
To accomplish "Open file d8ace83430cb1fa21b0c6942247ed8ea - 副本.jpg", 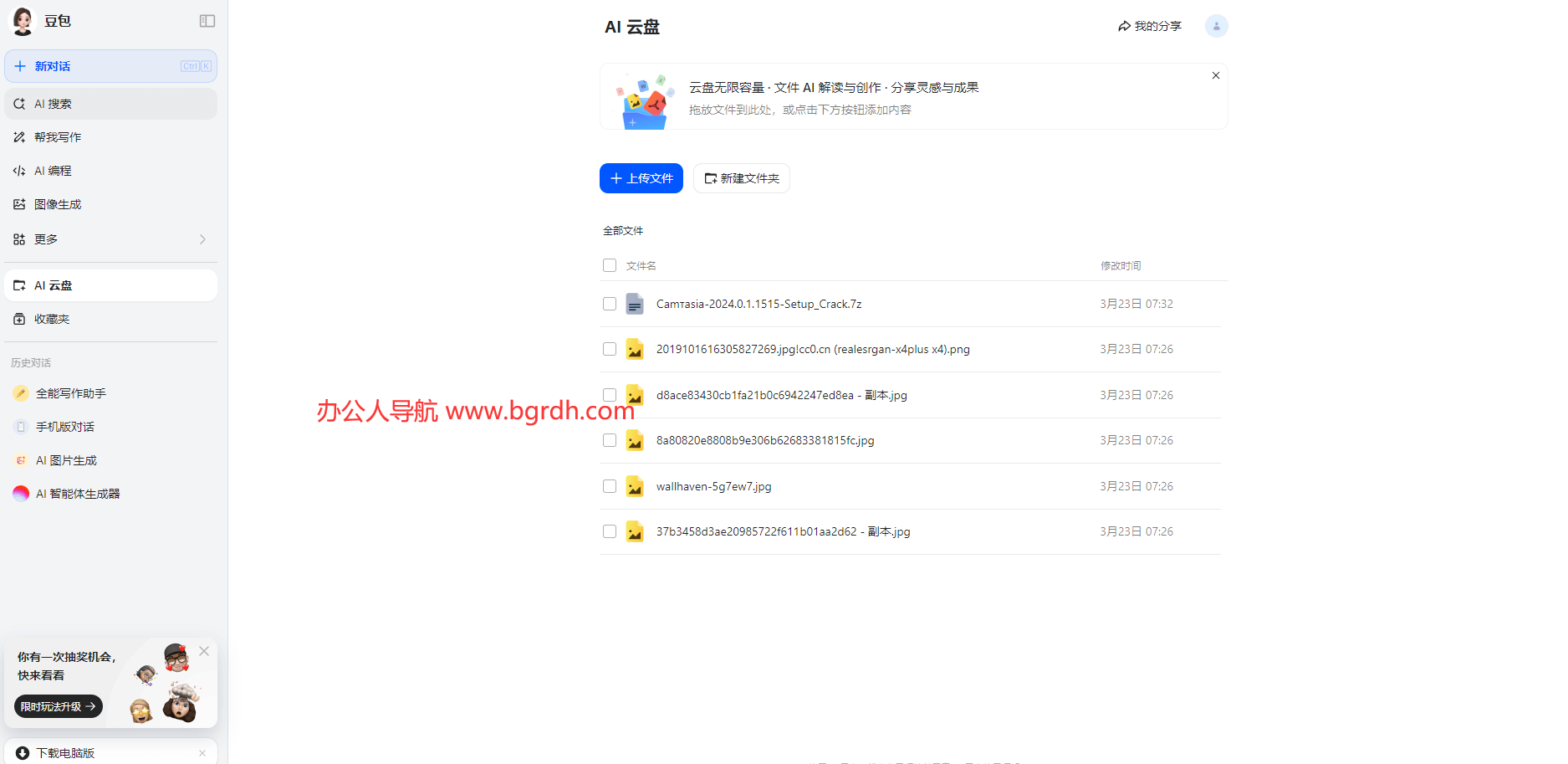I will (x=781, y=395).
